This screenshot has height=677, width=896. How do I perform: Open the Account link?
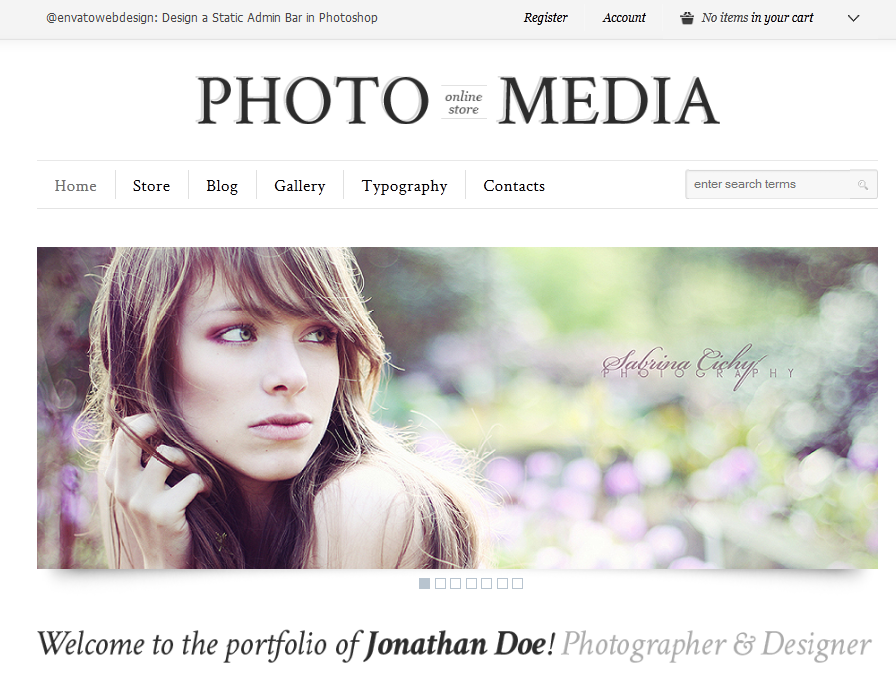click(x=624, y=18)
